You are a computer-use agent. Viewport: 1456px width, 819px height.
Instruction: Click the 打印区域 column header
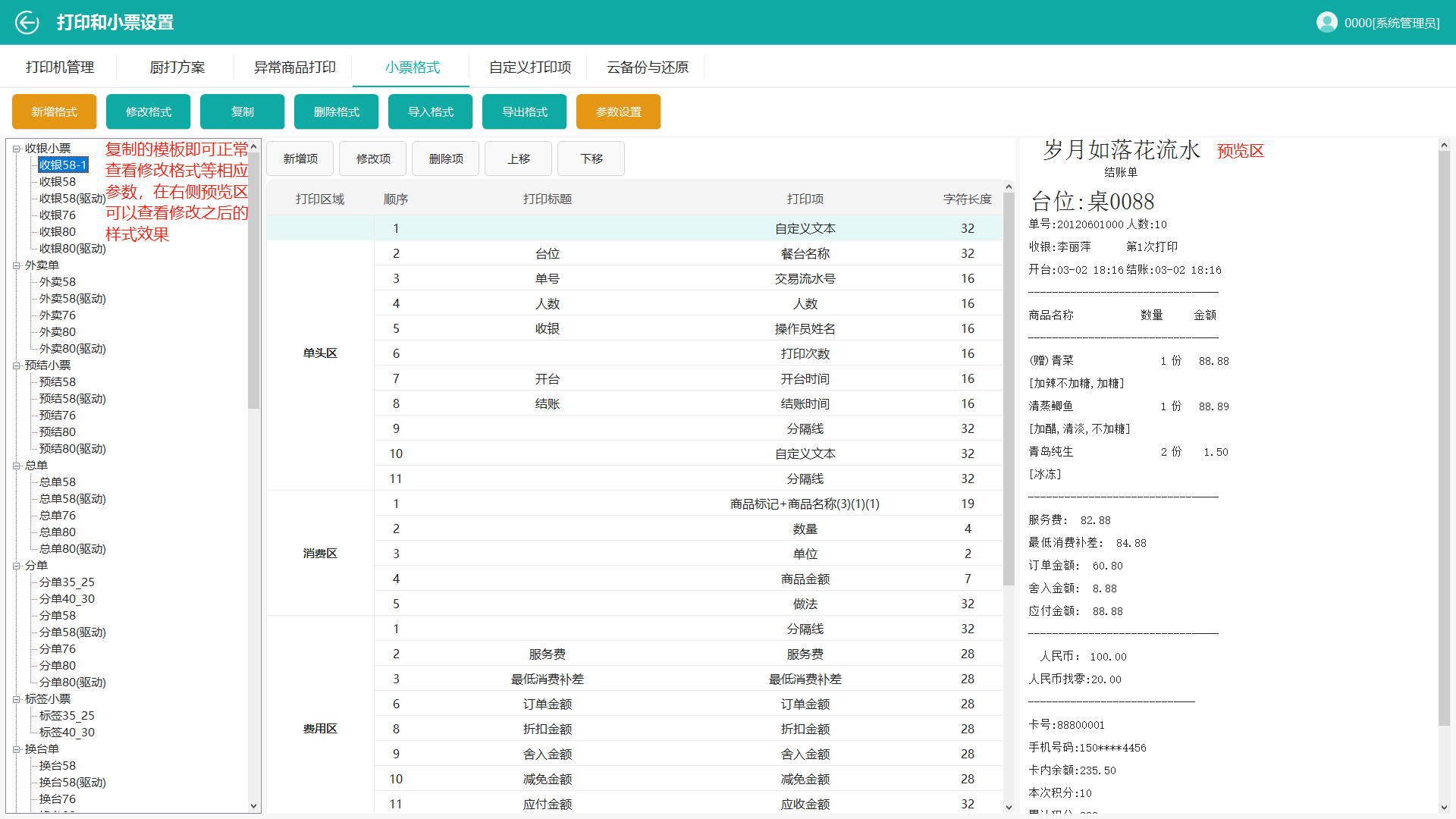320,199
